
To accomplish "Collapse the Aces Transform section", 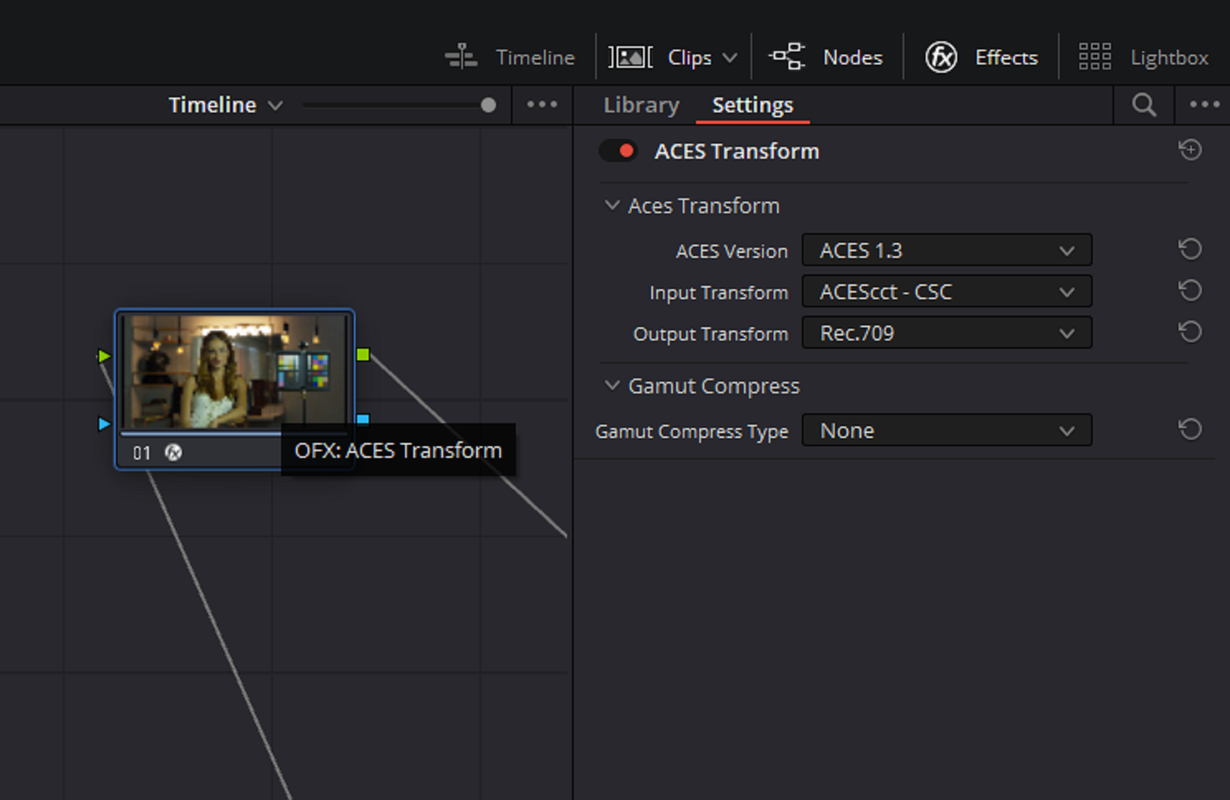I will click(612, 205).
